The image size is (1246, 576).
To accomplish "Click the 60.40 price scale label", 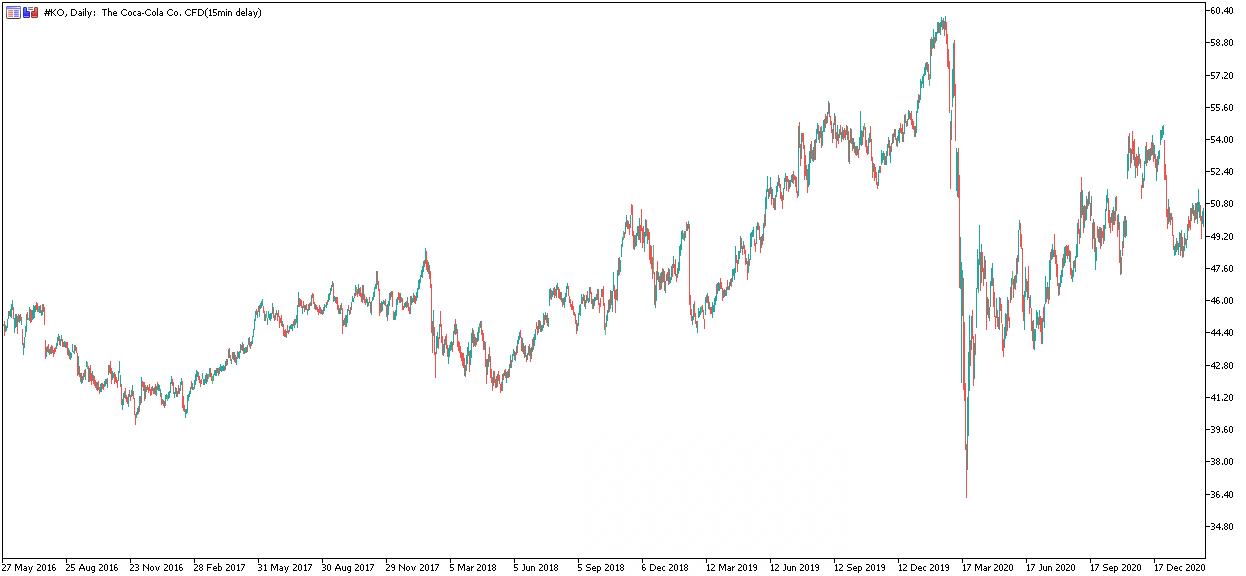I will click(1223, 11).
